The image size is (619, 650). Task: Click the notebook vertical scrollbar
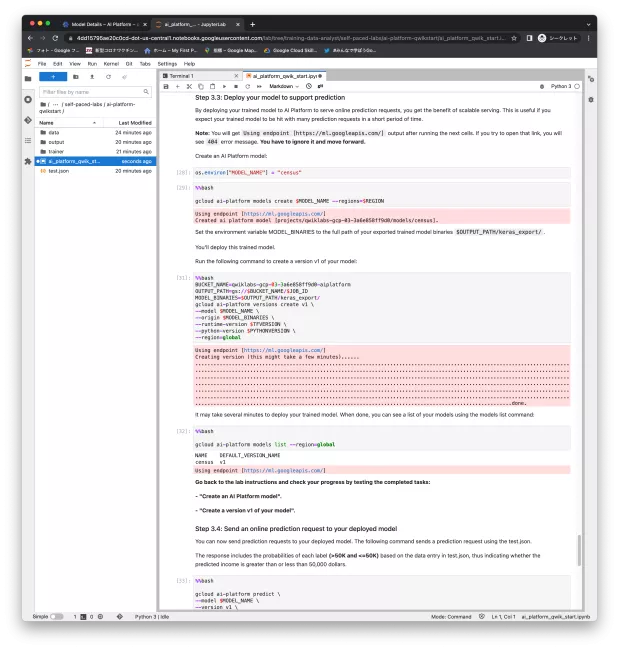click(579, 550)
